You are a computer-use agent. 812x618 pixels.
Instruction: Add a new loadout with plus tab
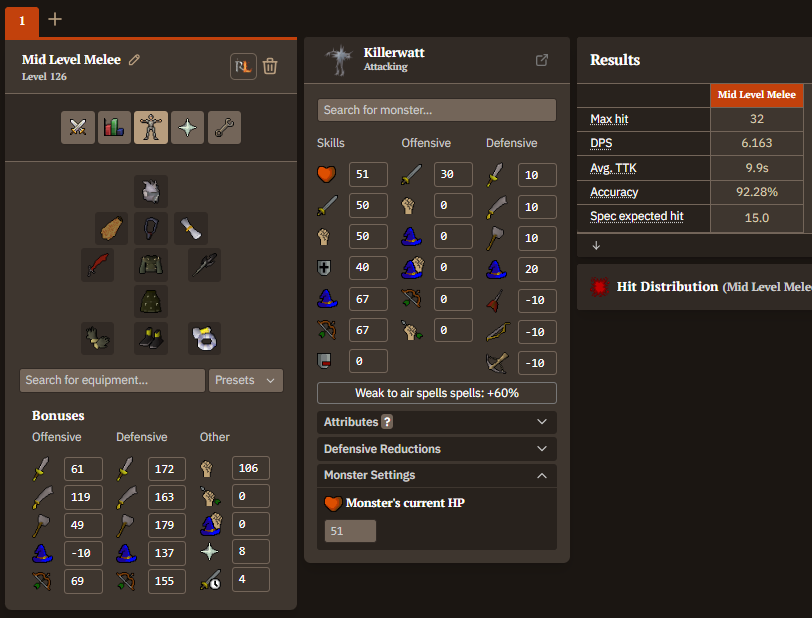tap(55, 19)
